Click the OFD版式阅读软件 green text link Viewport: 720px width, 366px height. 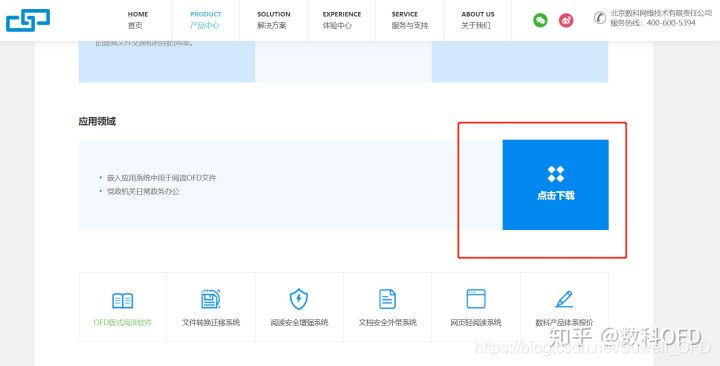123,322
